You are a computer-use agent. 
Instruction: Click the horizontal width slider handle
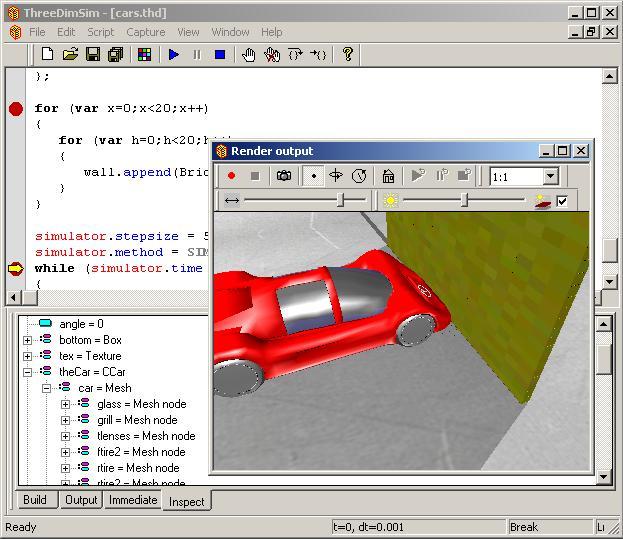340,200
